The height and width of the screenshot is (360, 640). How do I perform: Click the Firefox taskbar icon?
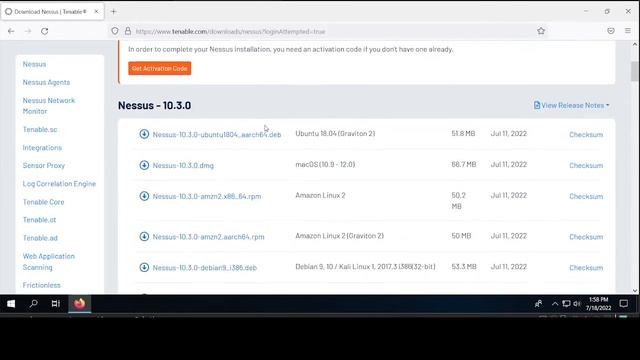pos(80,304)
